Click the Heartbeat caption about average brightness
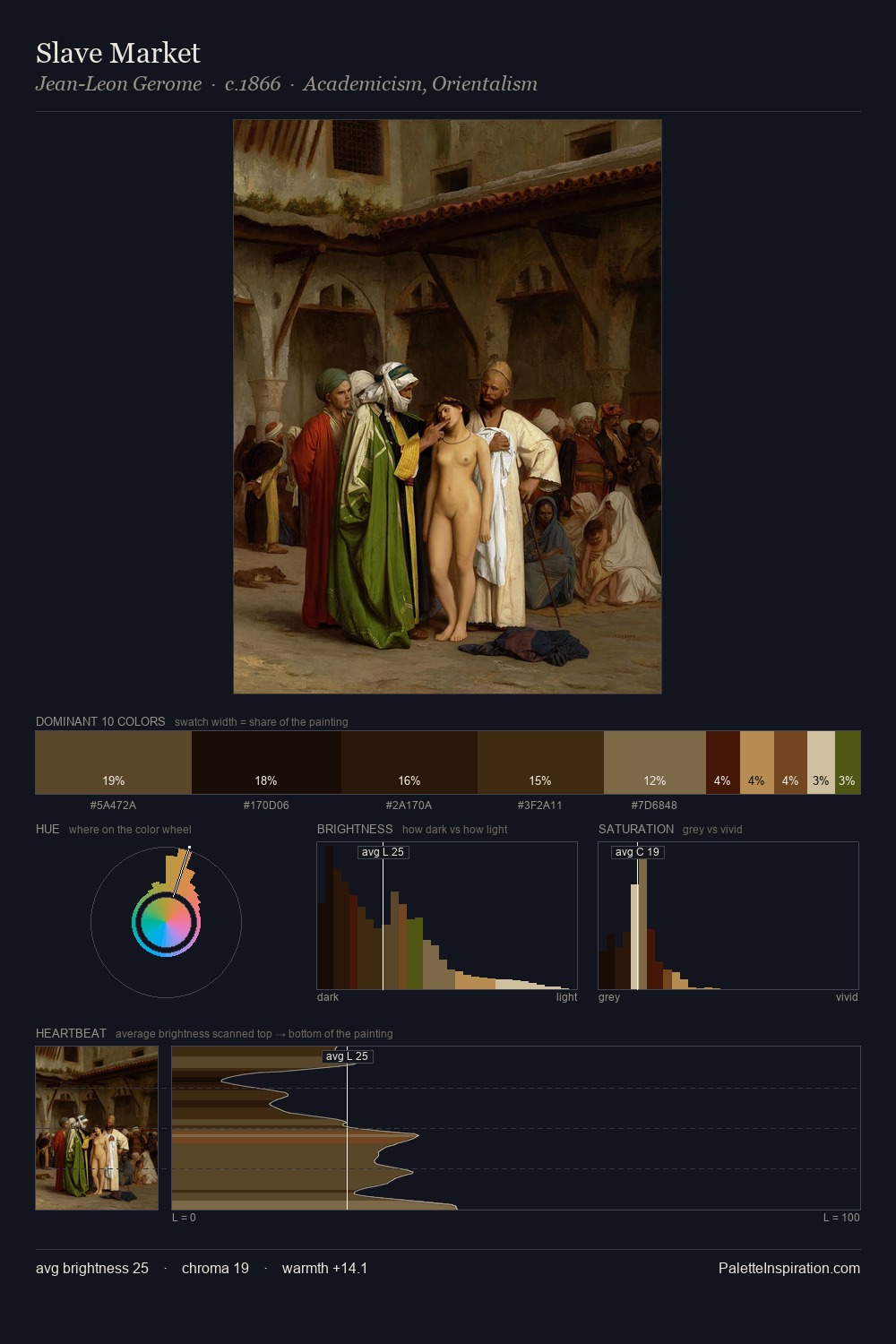 (x=254, y=1034)
